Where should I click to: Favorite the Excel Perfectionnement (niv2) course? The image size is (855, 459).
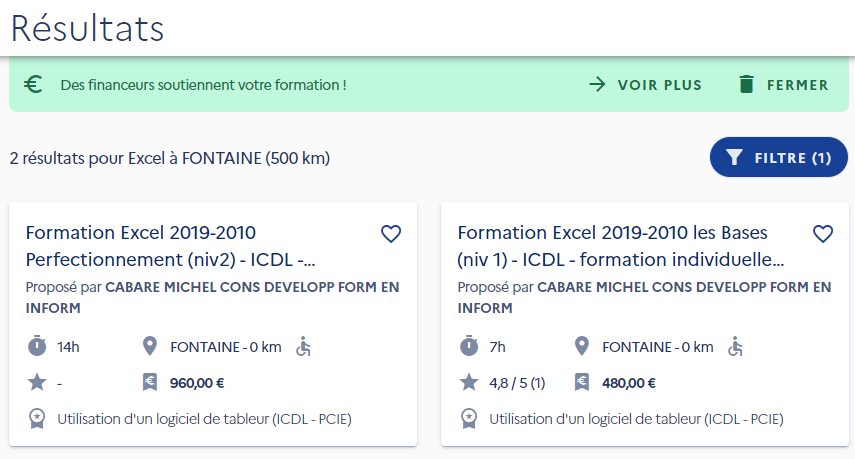pos(391,234)
